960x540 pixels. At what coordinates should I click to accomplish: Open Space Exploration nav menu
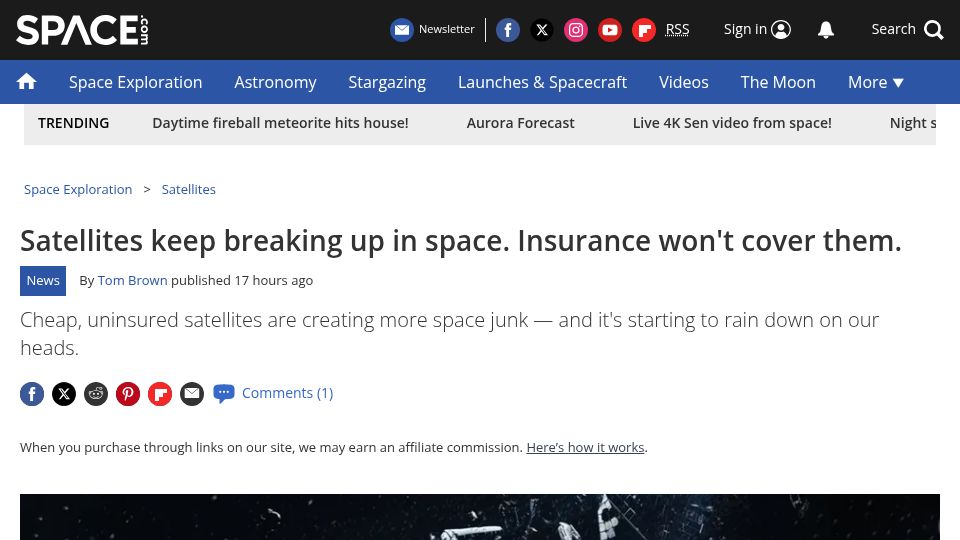pyautogui.click(x=135, y=82)
